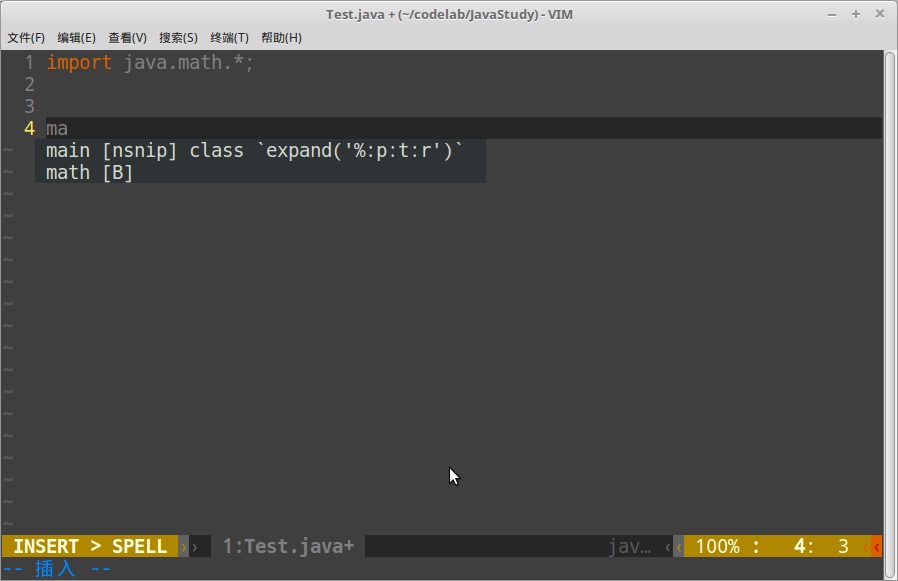Open the 编辑(E) menu
898x581 pixels.
[x=76, y=38]
